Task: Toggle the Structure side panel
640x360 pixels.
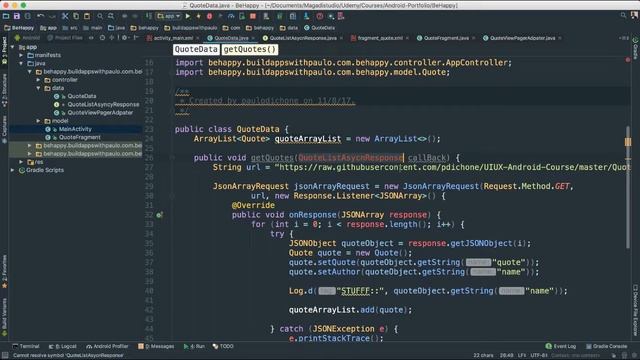Action: click(4, 91)
